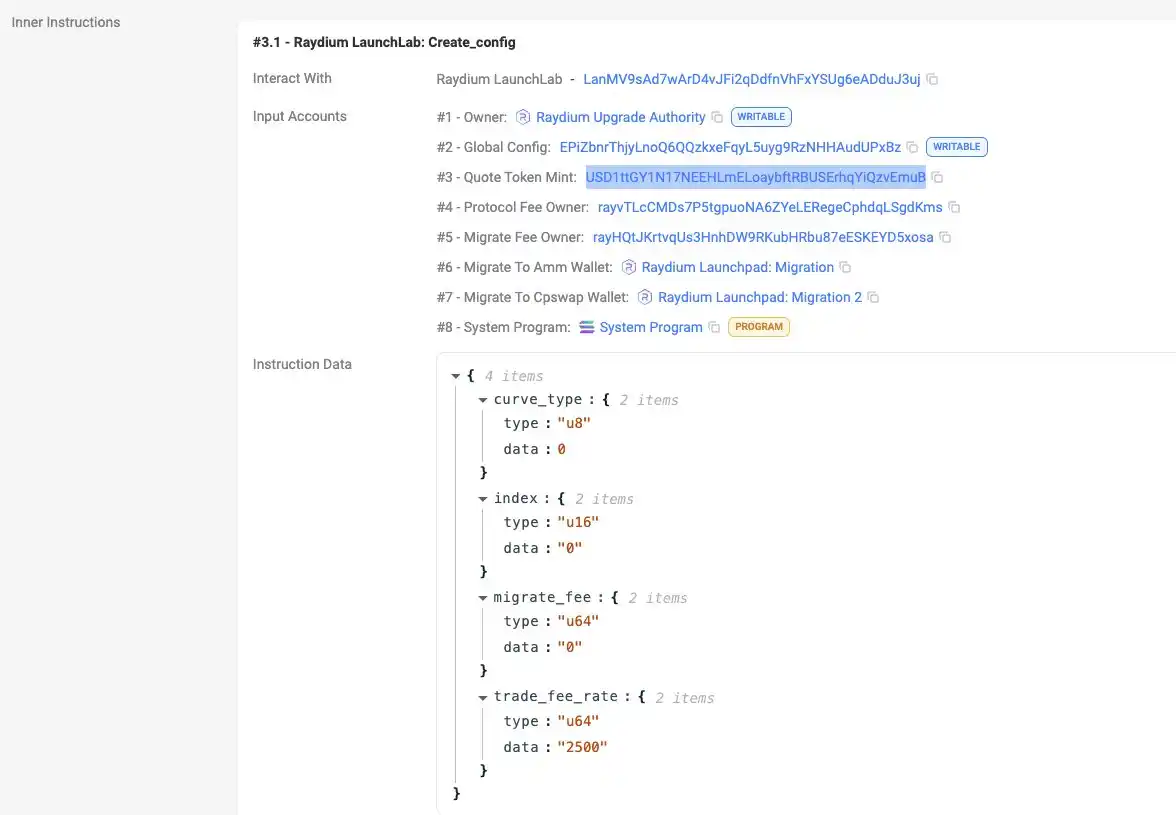Copy the Raydium Launchpad: Migration 2 address
Image resolution: width=1176 pixels, height=815 pixels.
coord(873,297)
